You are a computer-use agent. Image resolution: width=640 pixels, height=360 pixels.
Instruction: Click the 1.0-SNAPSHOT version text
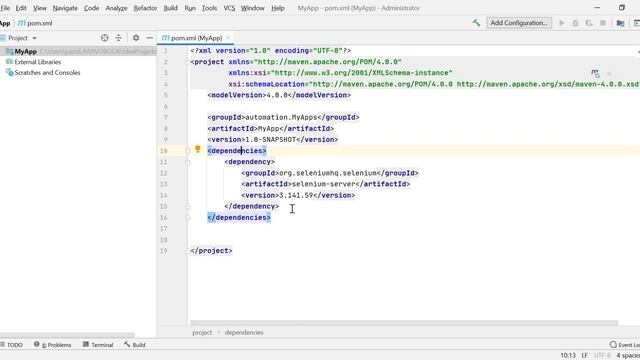click(271, 140)
